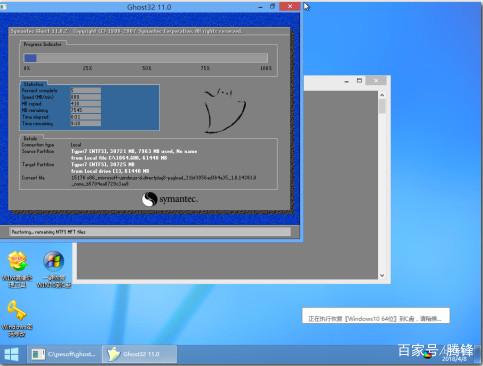Click the 'MB remaining' statistics label
Viewport: 483px width, 366px height.
(35, 110)
